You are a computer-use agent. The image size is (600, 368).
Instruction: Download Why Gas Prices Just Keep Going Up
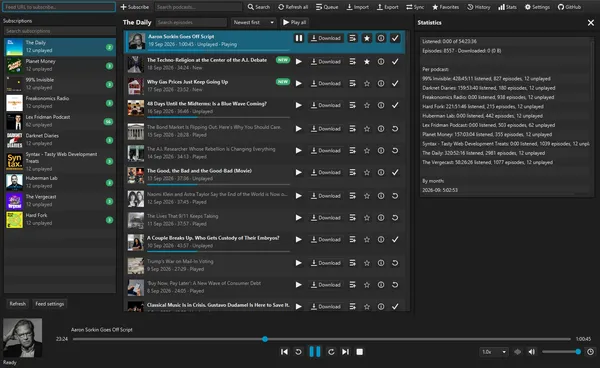(326, 83)
